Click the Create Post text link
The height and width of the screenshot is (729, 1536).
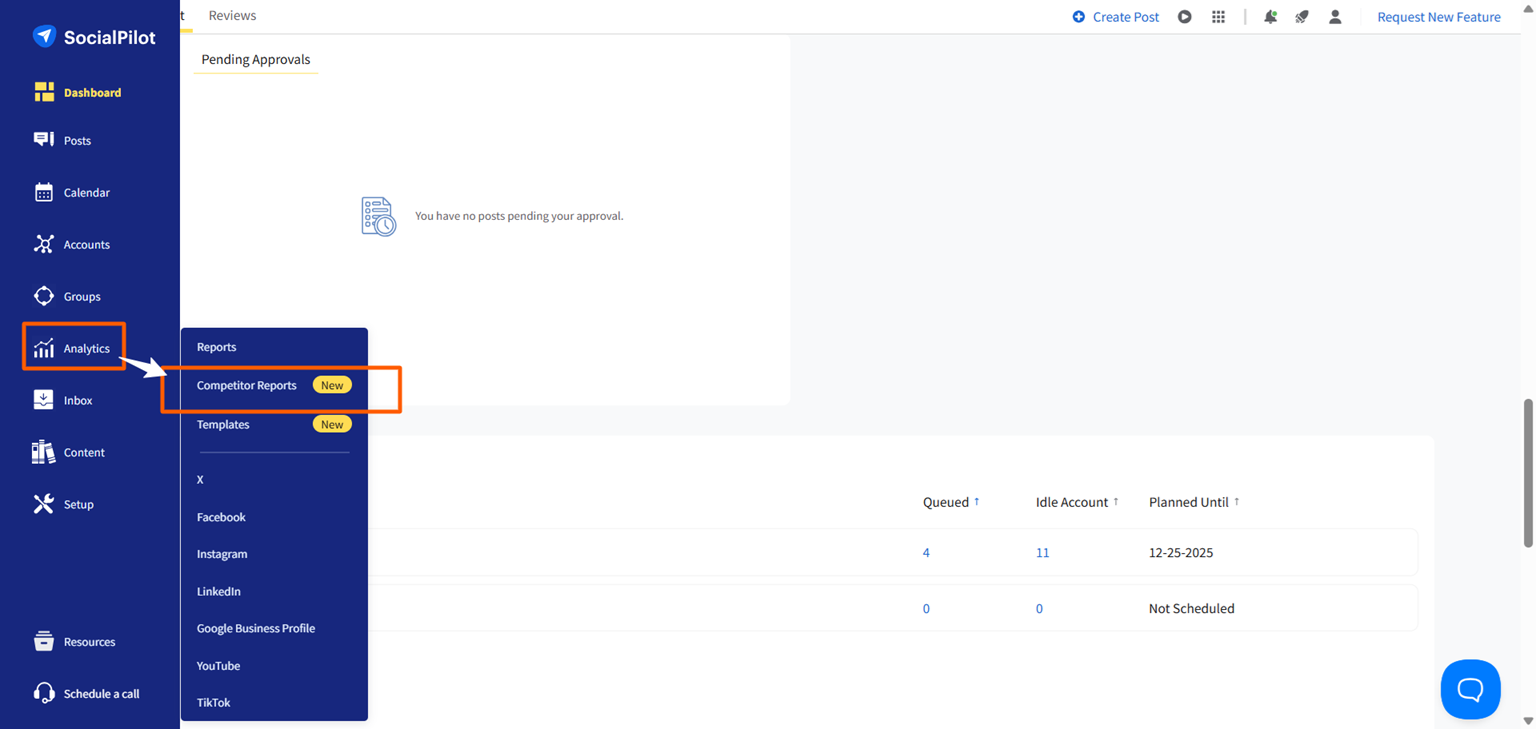(1126, 17)
